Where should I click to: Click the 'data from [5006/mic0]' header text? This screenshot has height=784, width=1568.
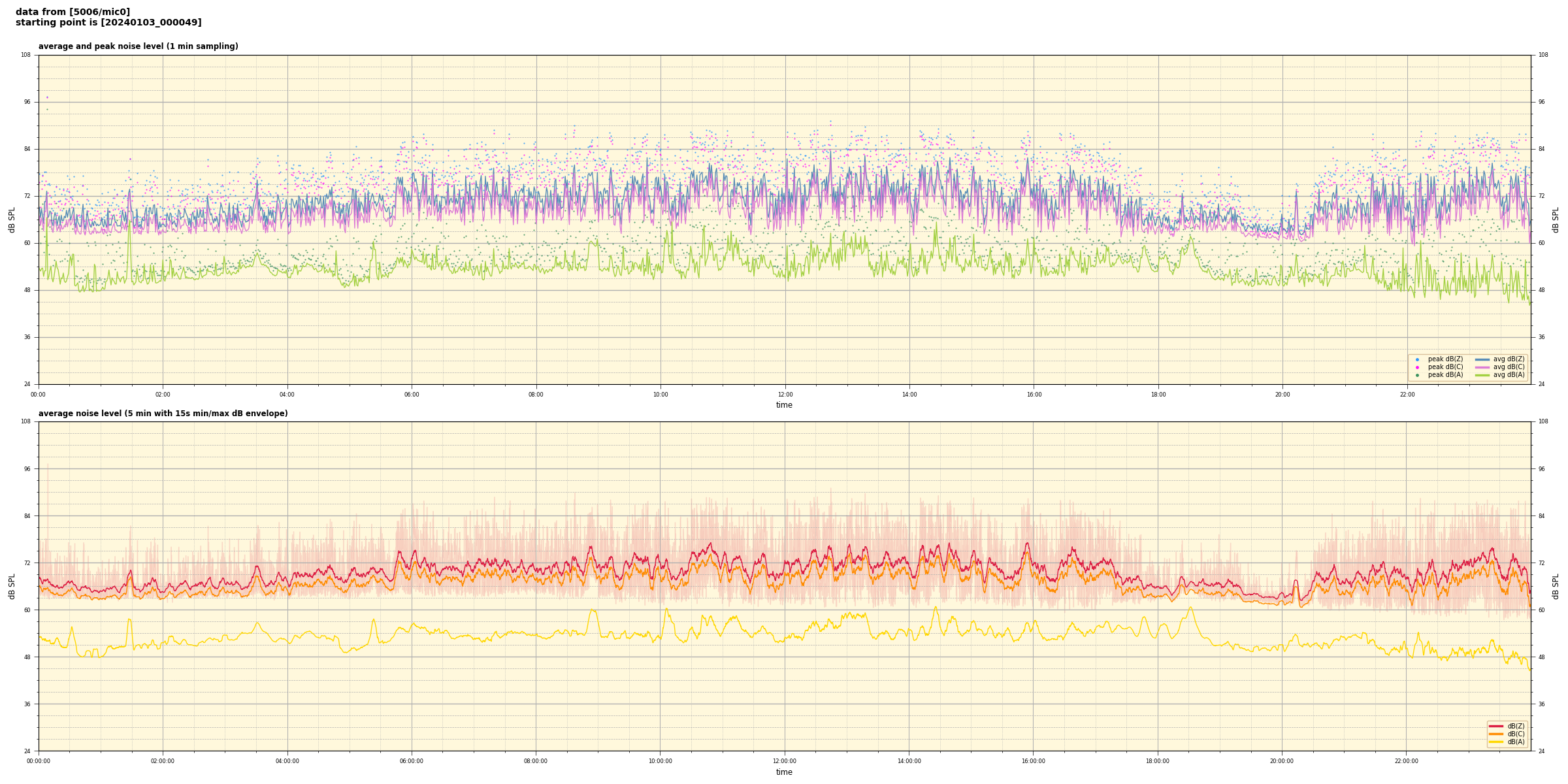tap(73, 12)
